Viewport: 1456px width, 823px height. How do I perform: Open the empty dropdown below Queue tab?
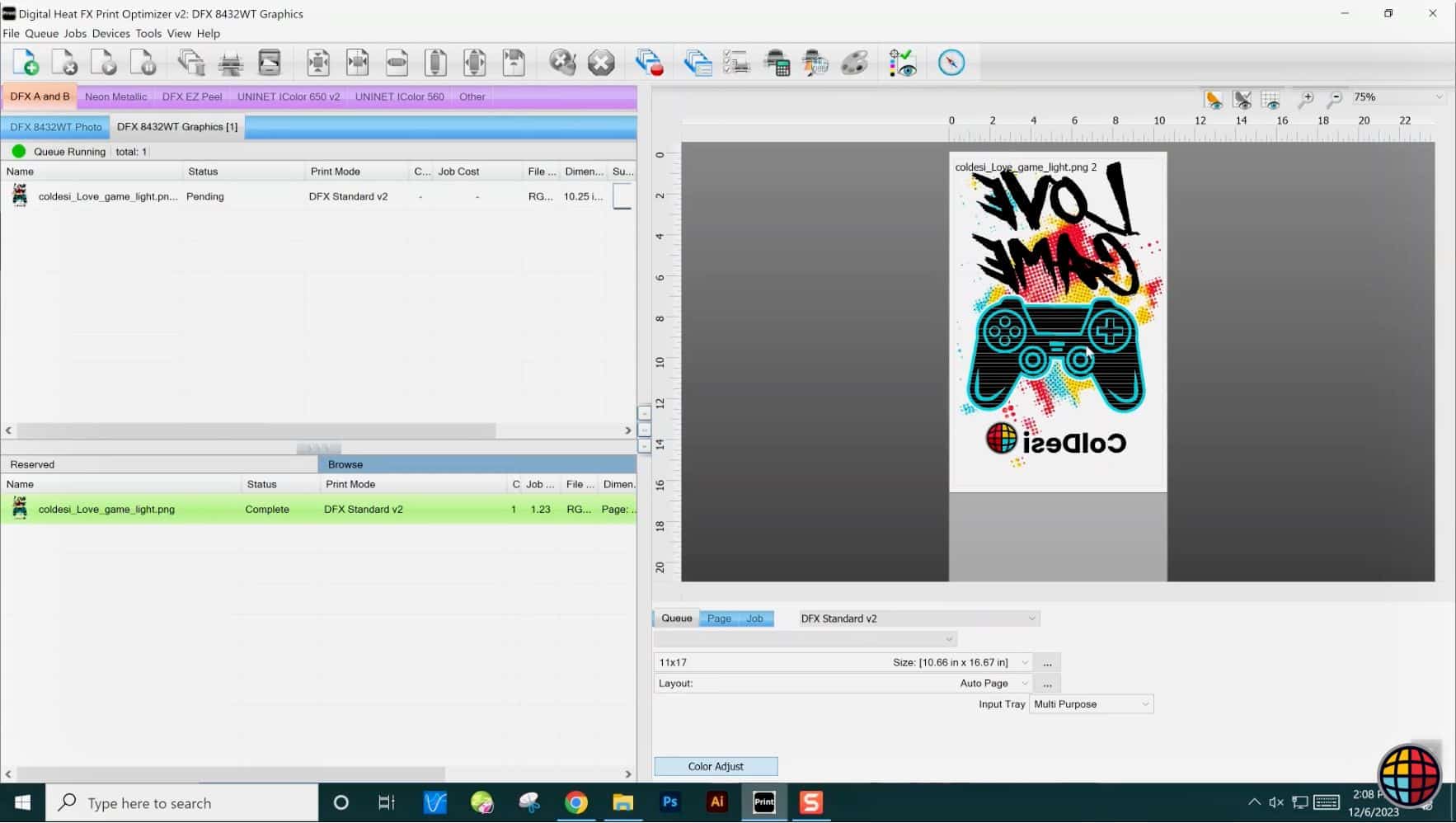pyautogui.click(x=805, y=639)
